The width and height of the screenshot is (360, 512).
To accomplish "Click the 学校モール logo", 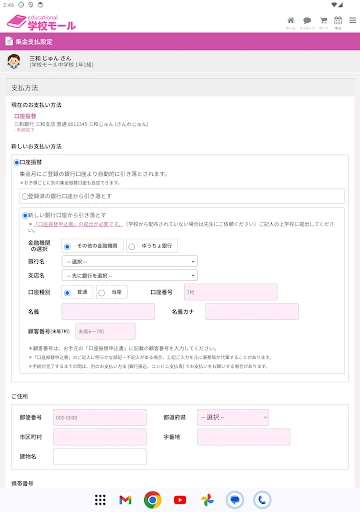I will click(42, 22).
